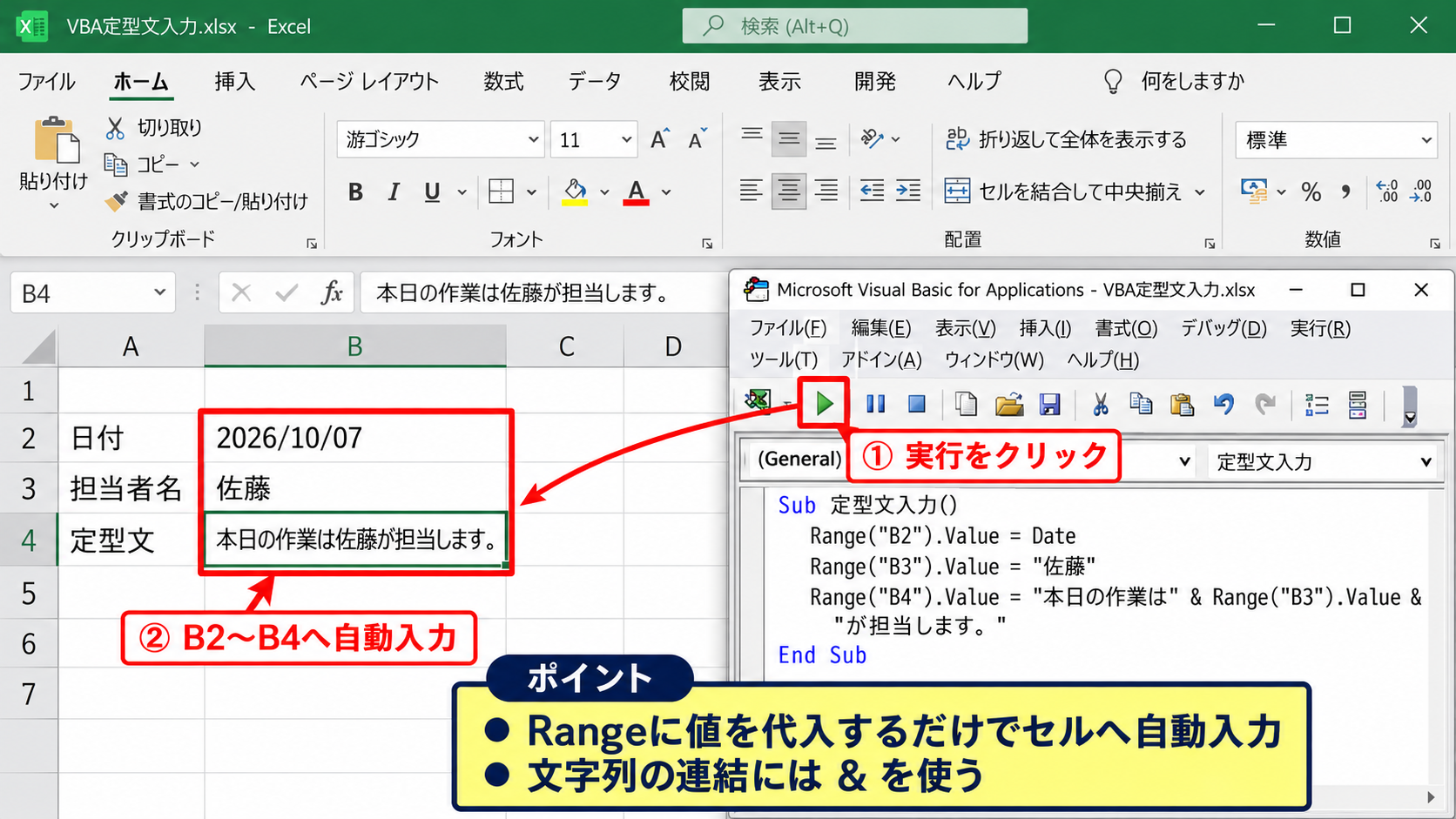This screenshot has width=1456, height=819.
Task: Click the Reset stop button in VBA
Action: 916,404
